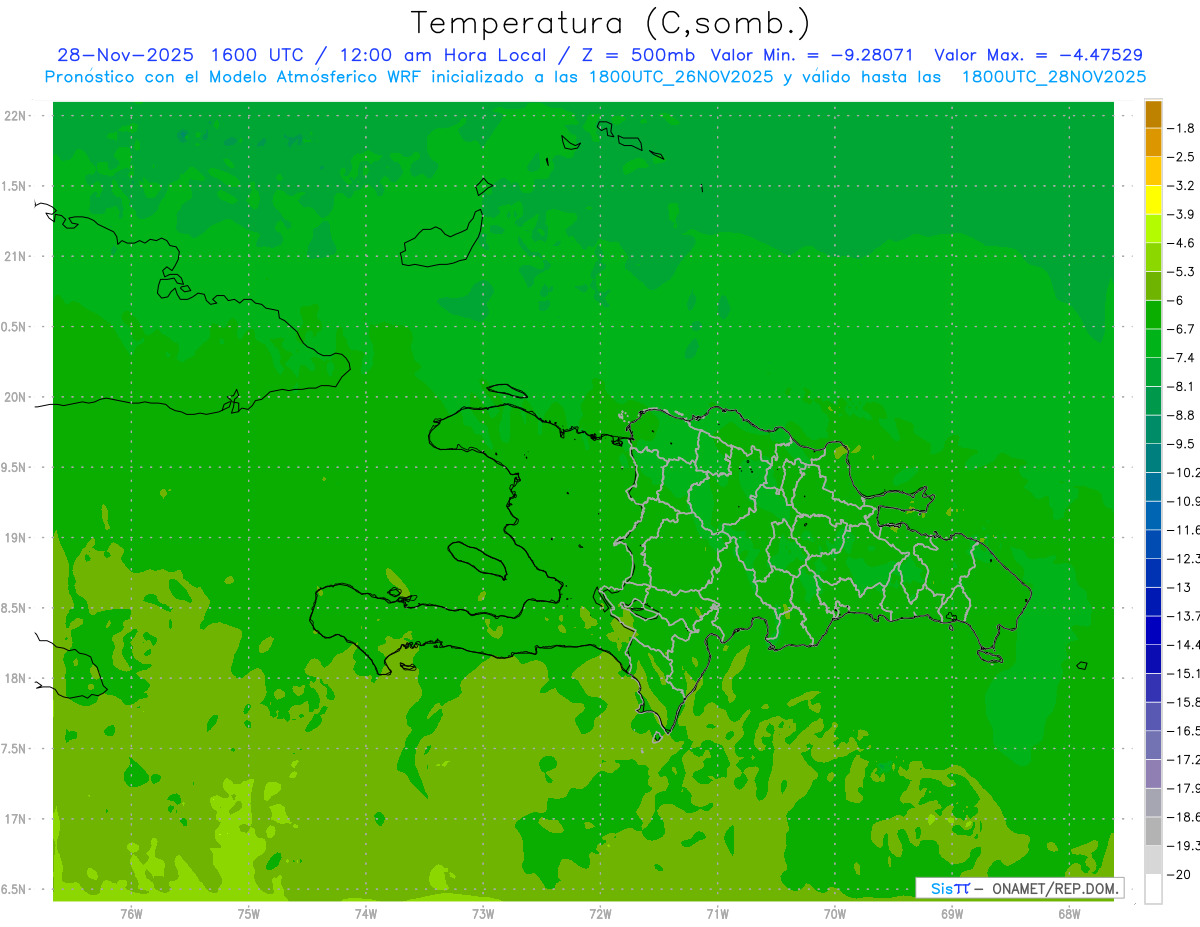This screenshot has width=1200, height=927.
Task: Click the -5.3 colorbar label
Action: [x=1181, y=271]
